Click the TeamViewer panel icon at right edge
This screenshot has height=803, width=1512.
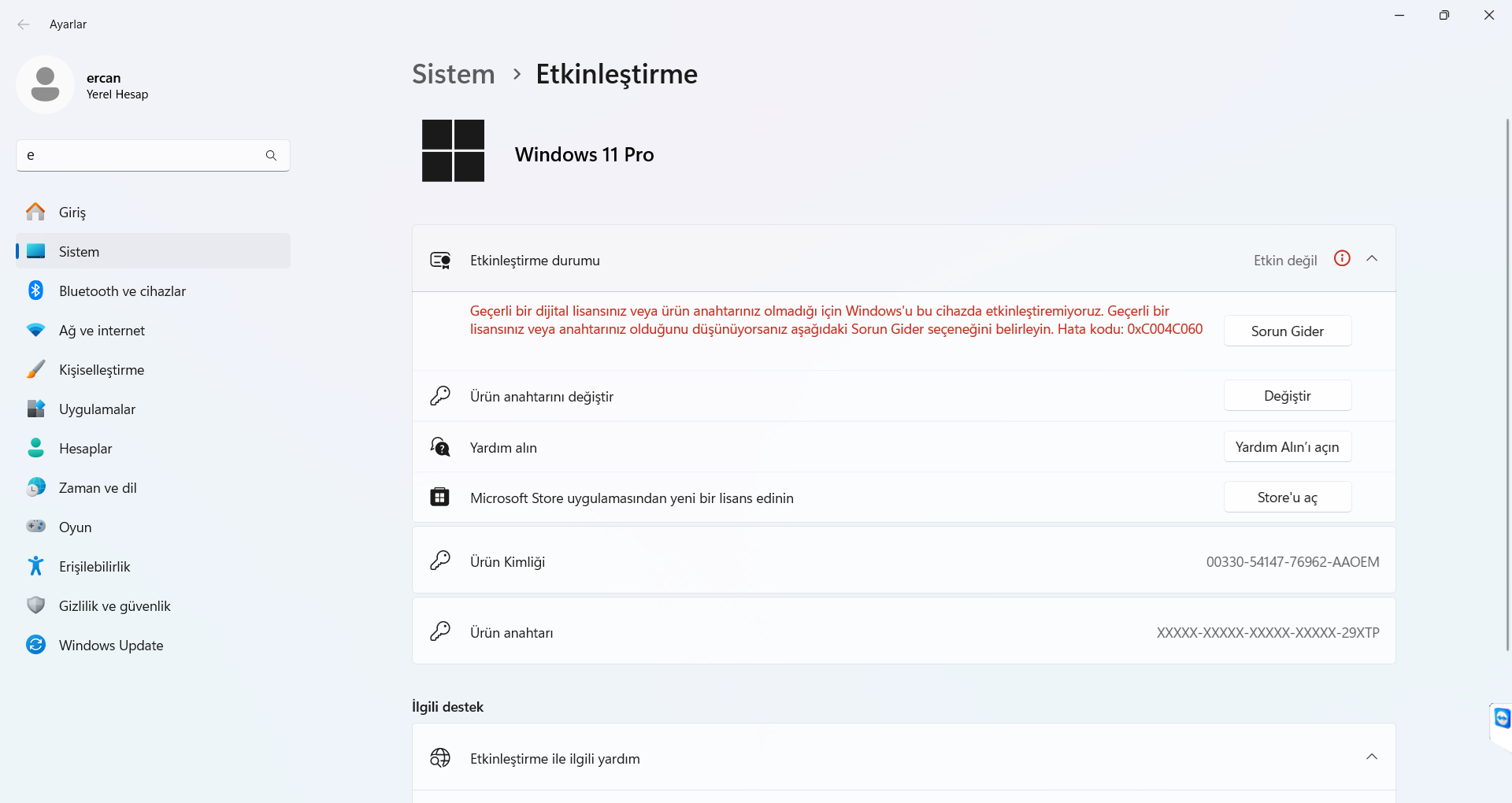(x=1502, y=718)
